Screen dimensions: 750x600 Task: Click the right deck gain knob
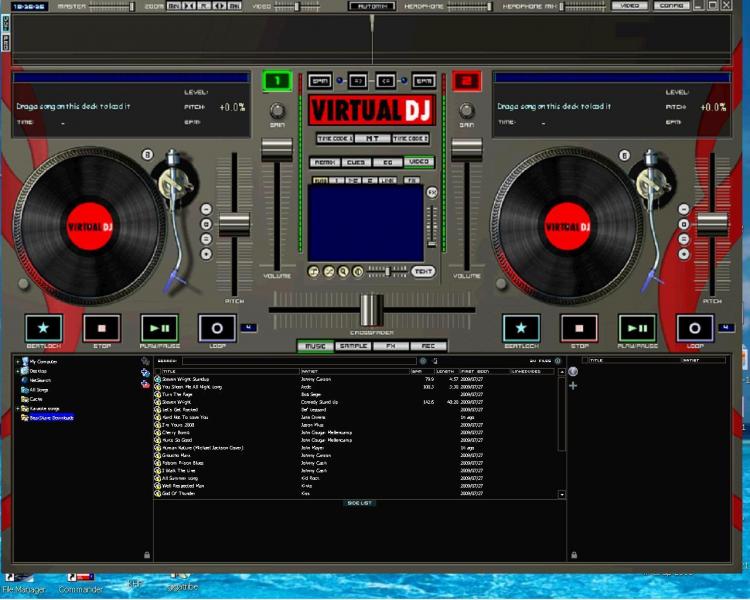pos(467,111)
